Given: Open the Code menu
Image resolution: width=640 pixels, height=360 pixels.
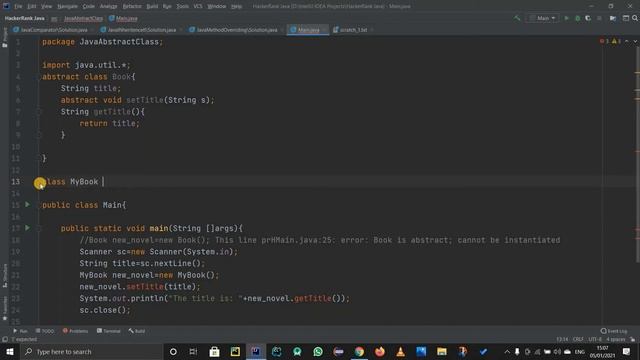Looking at the screenshot, I should (x=89, y=6).
